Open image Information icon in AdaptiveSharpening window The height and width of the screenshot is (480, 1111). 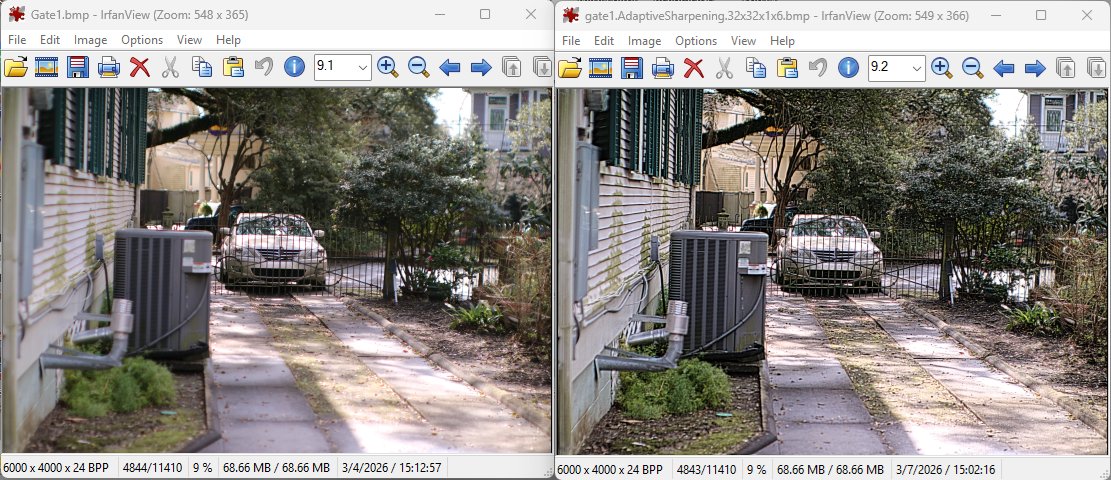tap(848, 67)
